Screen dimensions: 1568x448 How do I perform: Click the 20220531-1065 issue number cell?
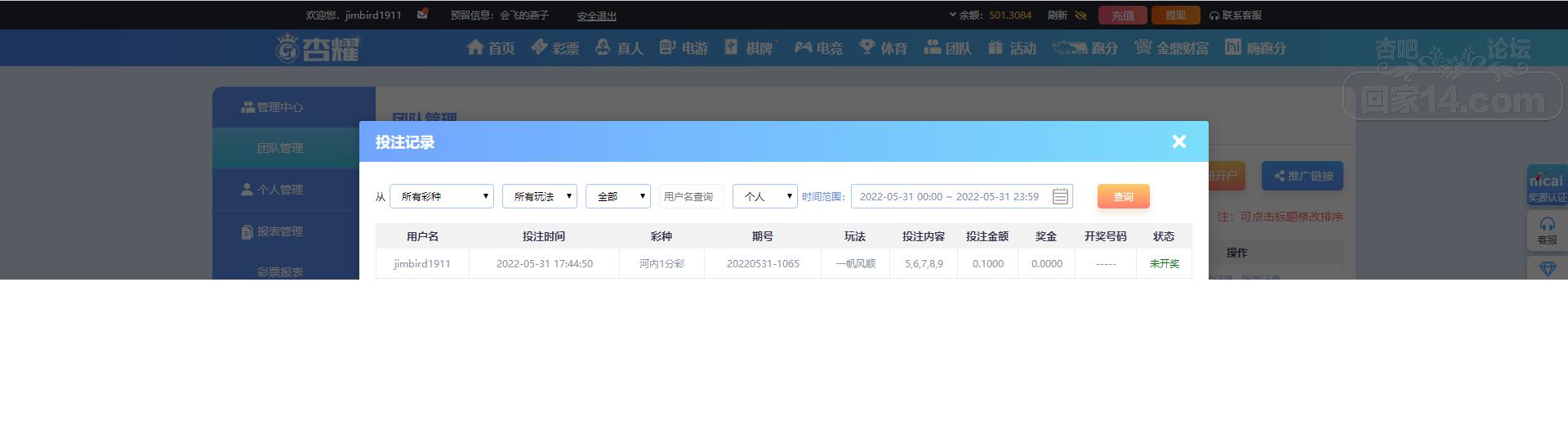pyautogui.click(x=763, y=263)
